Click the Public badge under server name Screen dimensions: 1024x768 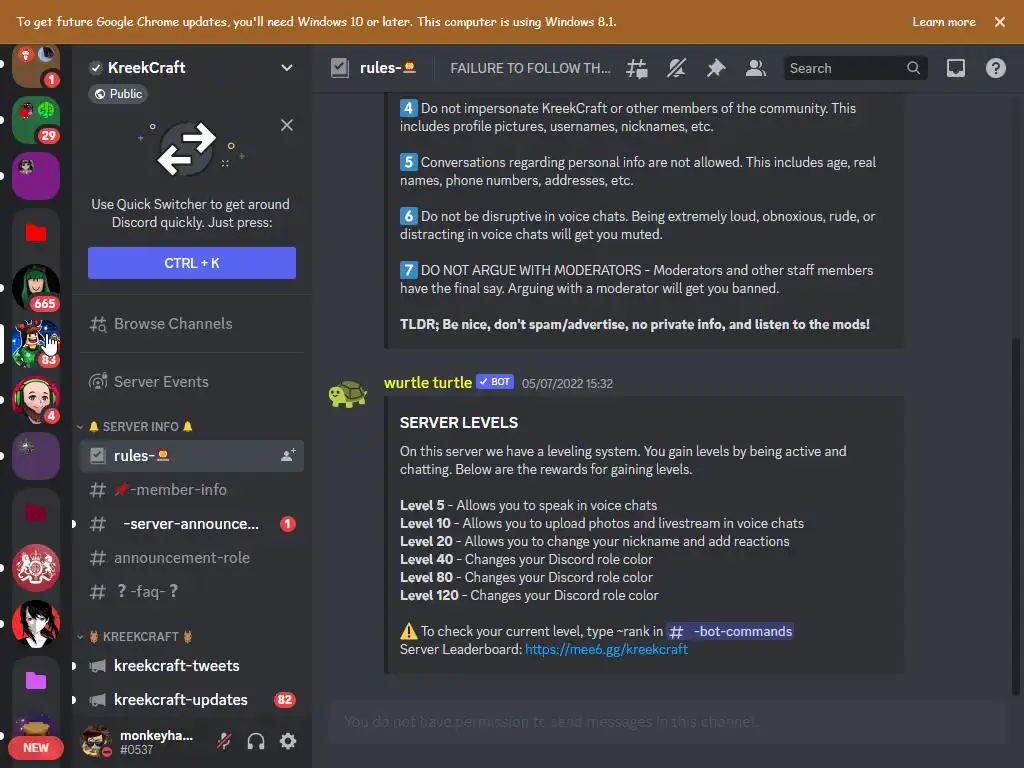tap(118, 94)
